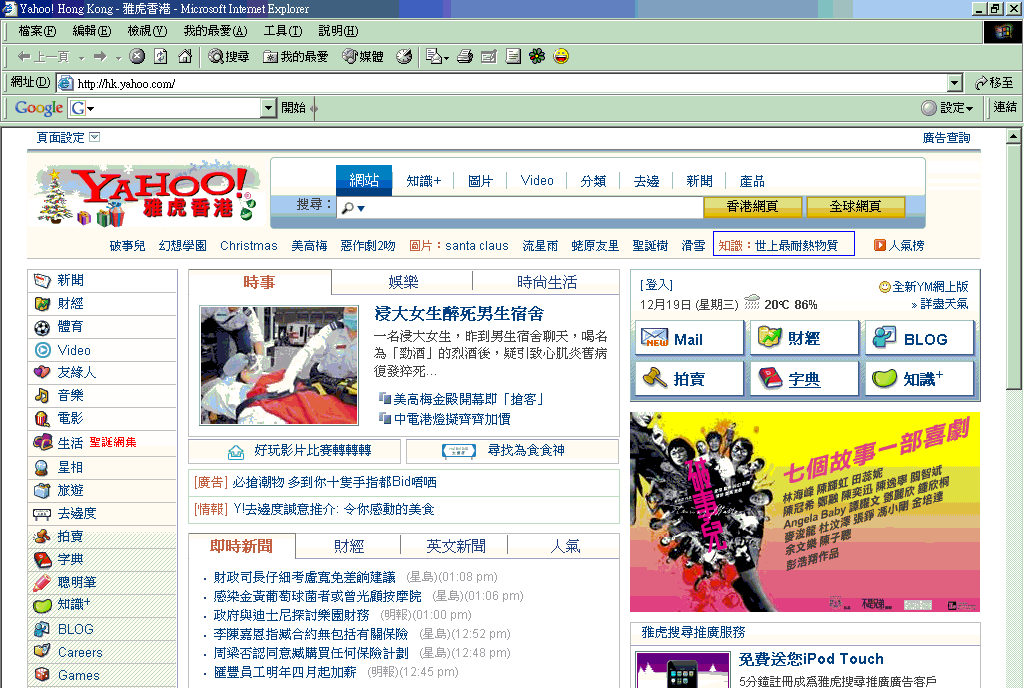This screenshot has height=688, width=1024.
Task: Open the 音樂 note sidebar icon
Action: (42, 396)
